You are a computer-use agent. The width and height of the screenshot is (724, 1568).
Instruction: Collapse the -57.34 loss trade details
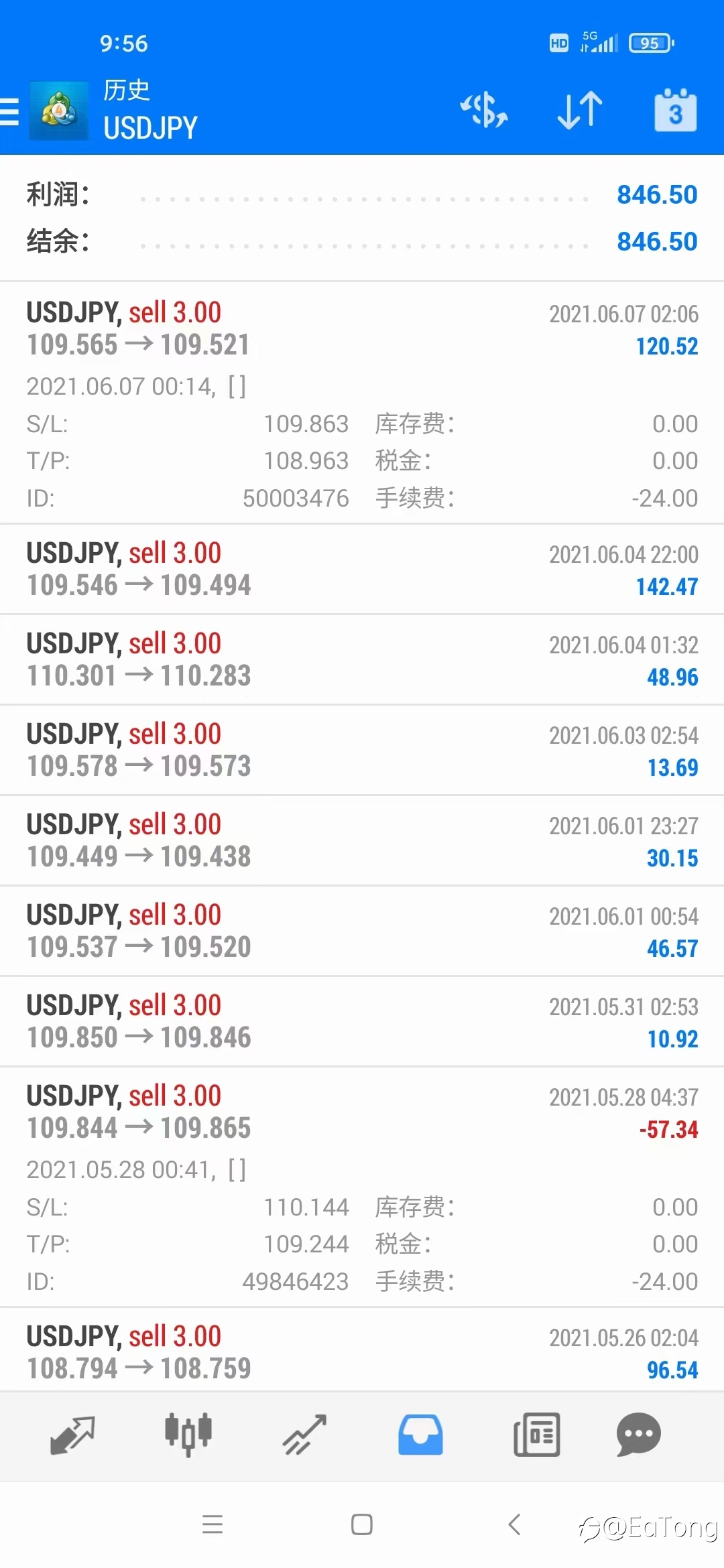click(x=362, y=1187)
